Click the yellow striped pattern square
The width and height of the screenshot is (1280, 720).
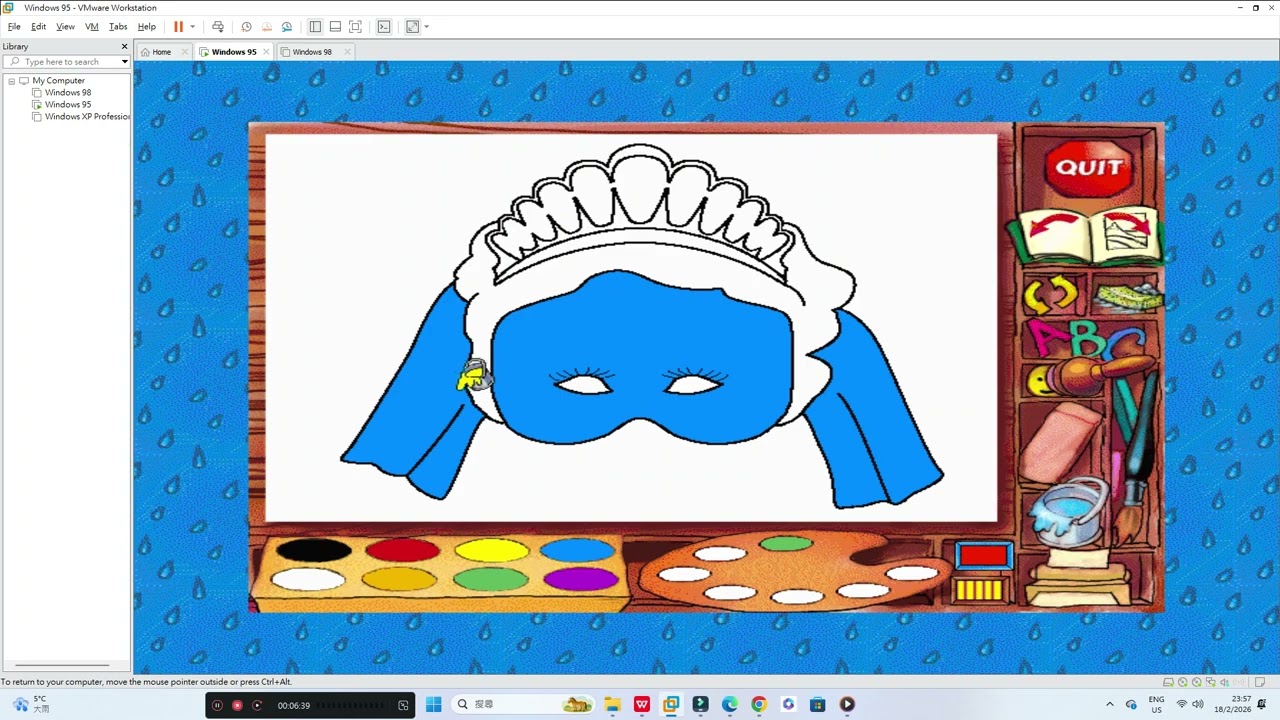(x=979, y=590)
